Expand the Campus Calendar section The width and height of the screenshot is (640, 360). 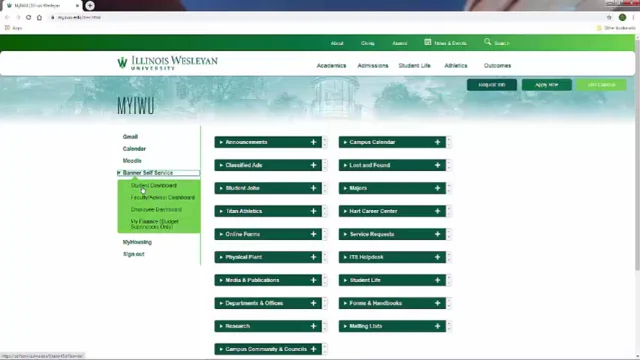pyautogui.click(x=392, y=142)
